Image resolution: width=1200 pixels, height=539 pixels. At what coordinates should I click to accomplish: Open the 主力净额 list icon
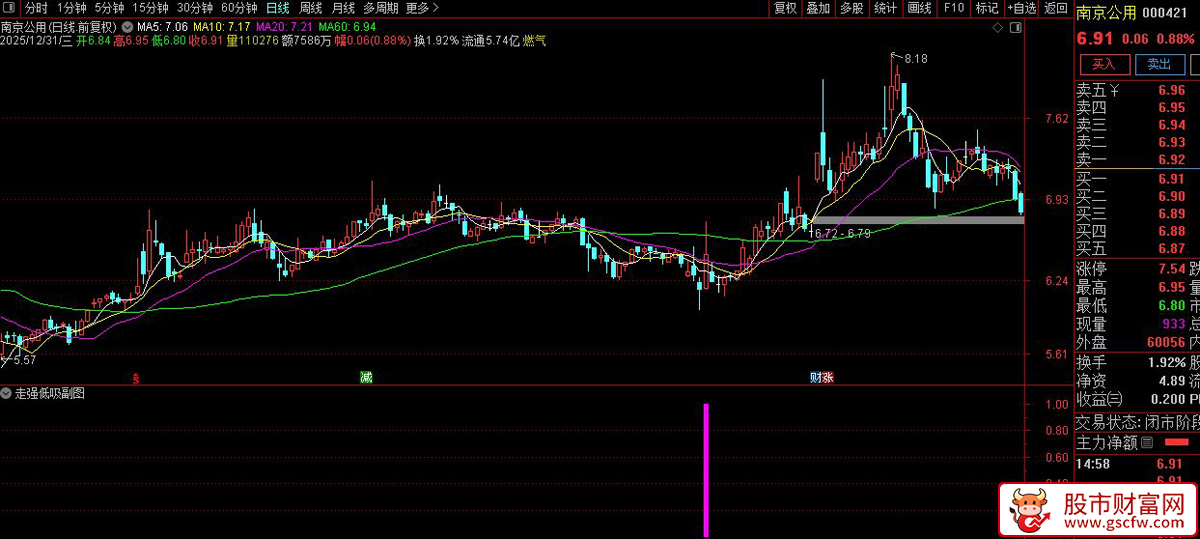(1147, 442)
